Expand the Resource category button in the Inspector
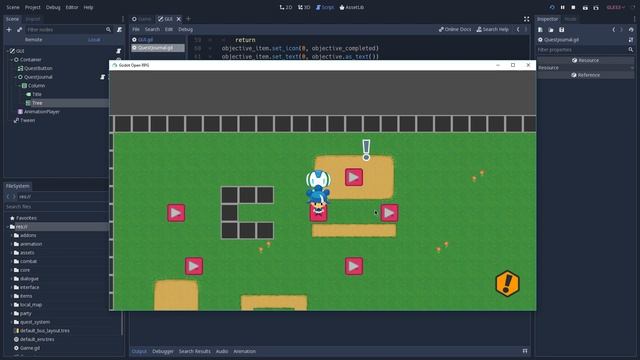Image resolution: width=640 pixels, height=360 pixels. tap(585, 60)
